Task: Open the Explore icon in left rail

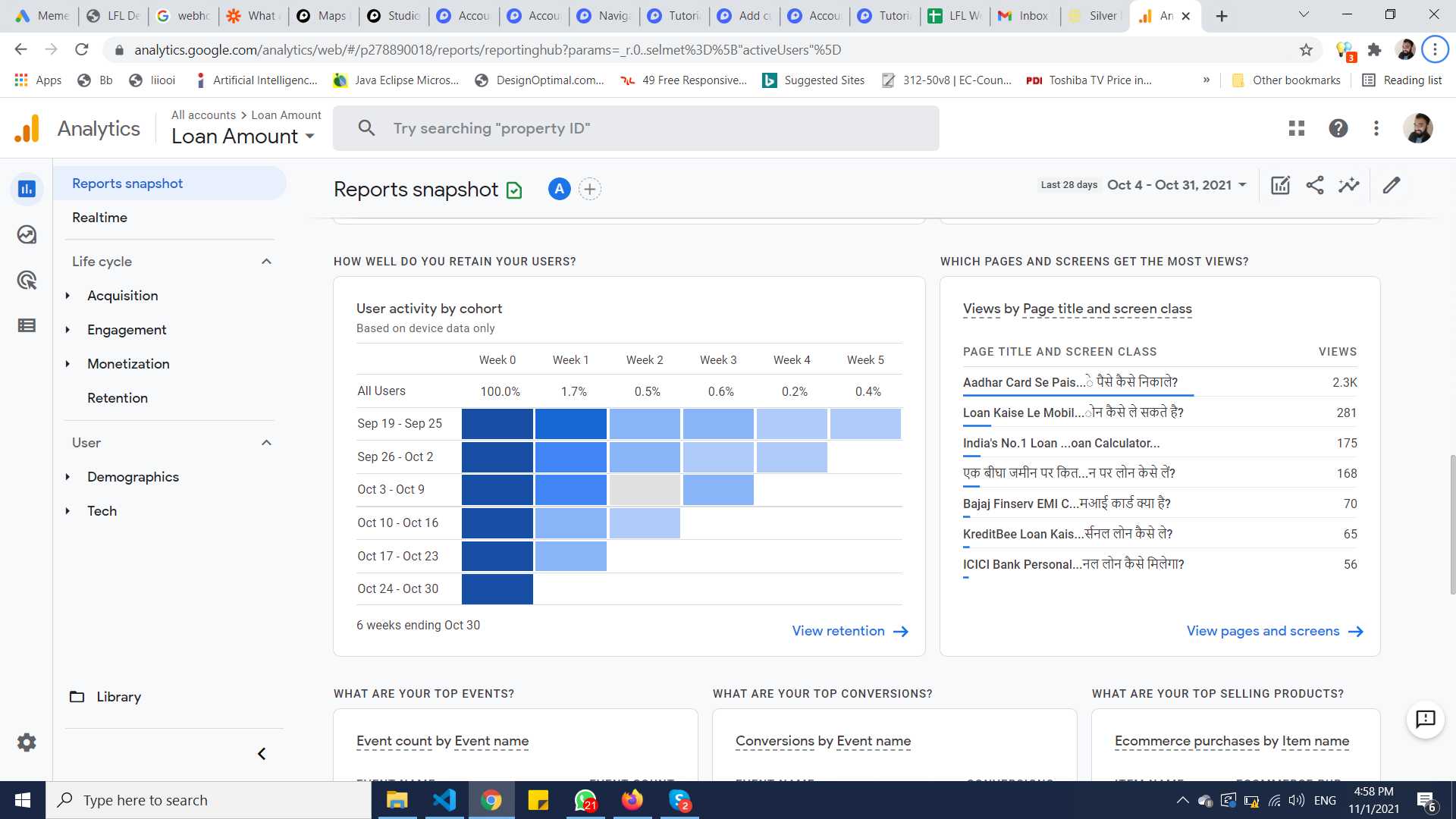Action: point(27,234)
